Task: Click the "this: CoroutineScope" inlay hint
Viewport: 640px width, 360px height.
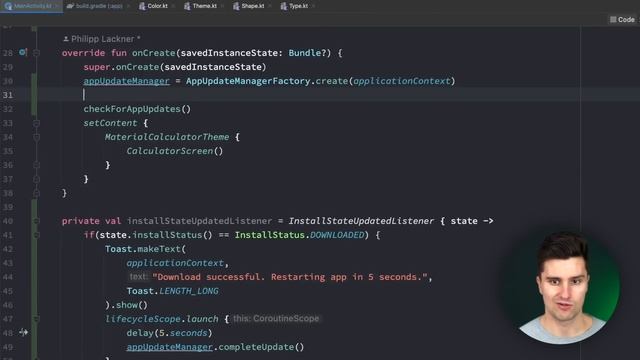Action: coord(276,318)
